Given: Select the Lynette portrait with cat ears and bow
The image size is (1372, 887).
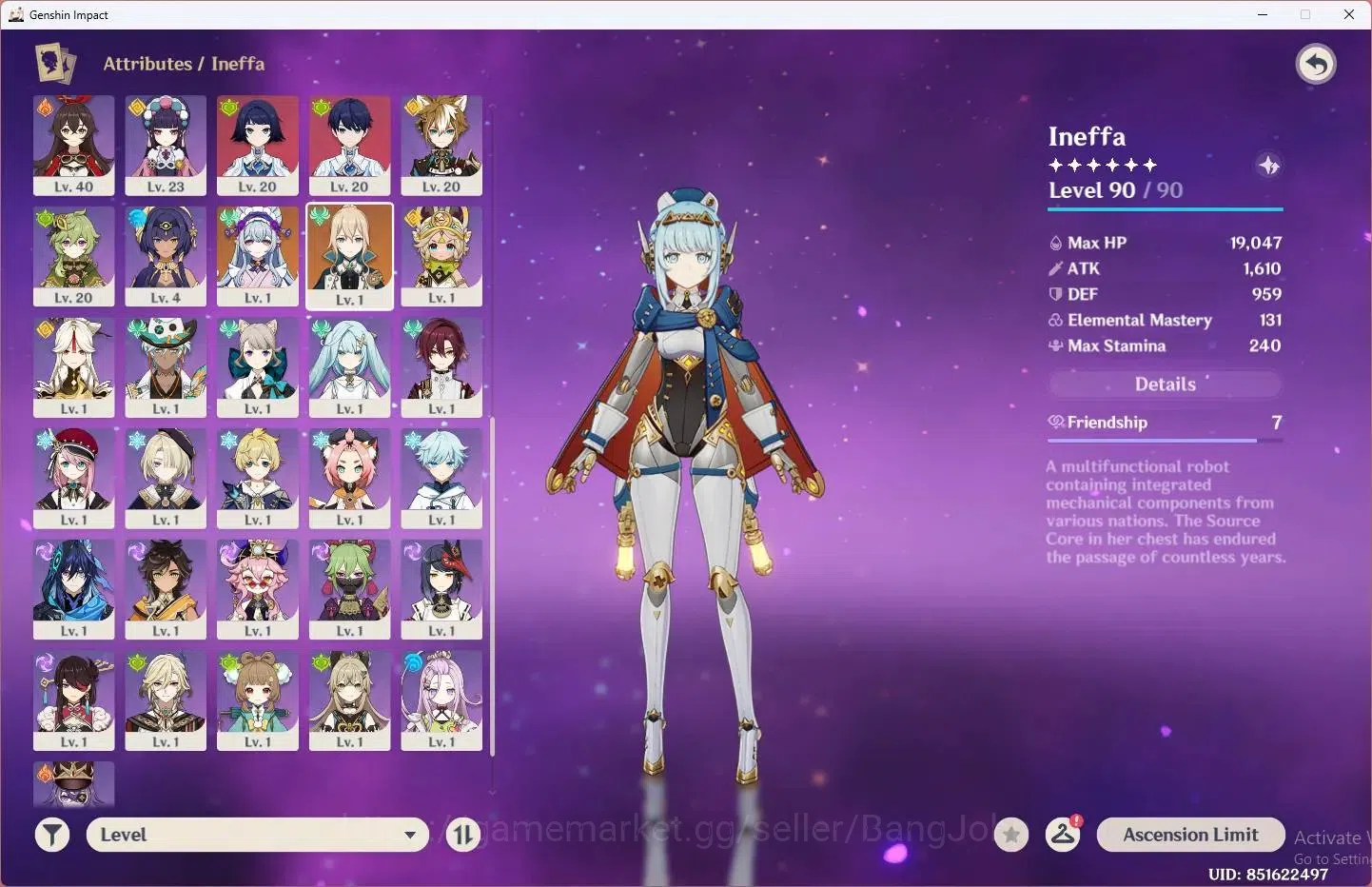Looking at the screenshot, I should click(258, 367).
